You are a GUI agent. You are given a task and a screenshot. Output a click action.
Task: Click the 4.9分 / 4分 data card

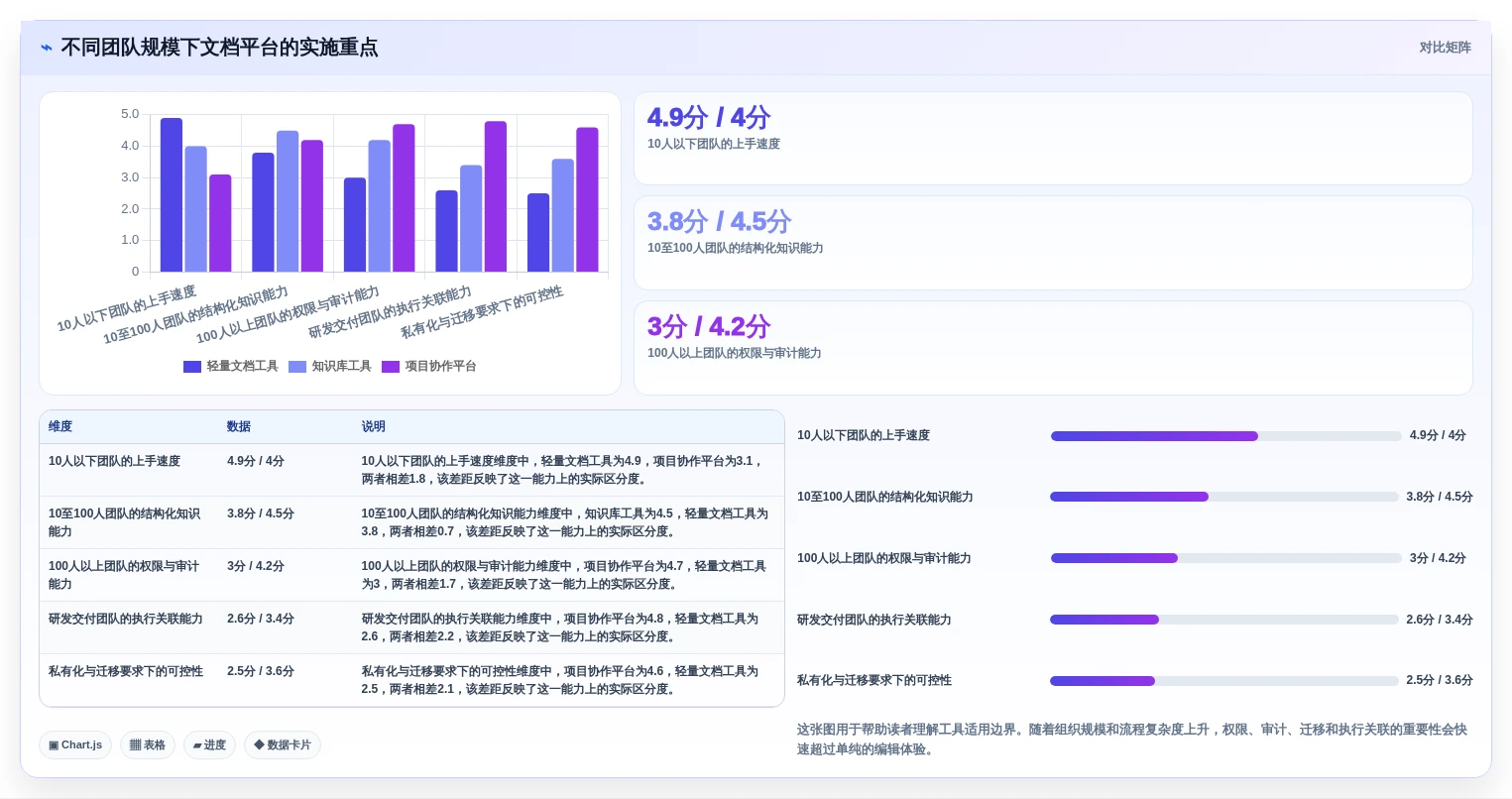pos(1053,139)
